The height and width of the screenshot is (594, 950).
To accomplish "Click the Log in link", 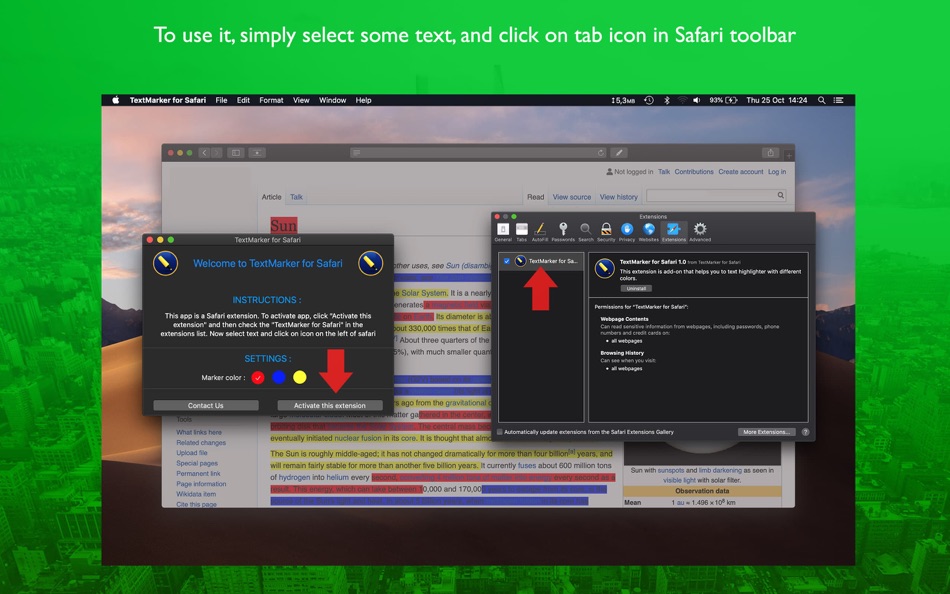I will click(777, 172).
